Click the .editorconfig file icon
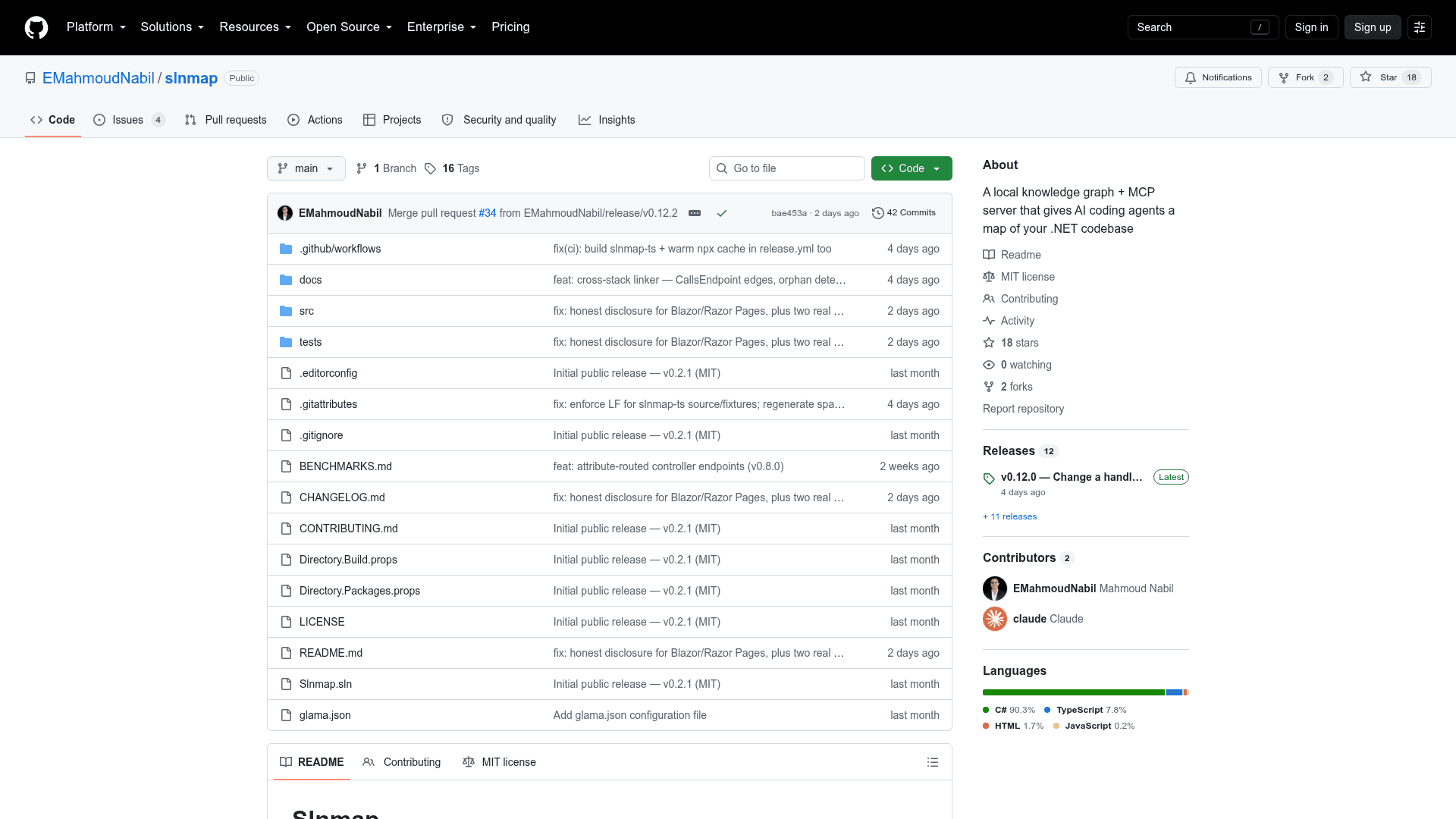Screen dimensions: 1456x819 pyautogui.click(x=286, y=373)
